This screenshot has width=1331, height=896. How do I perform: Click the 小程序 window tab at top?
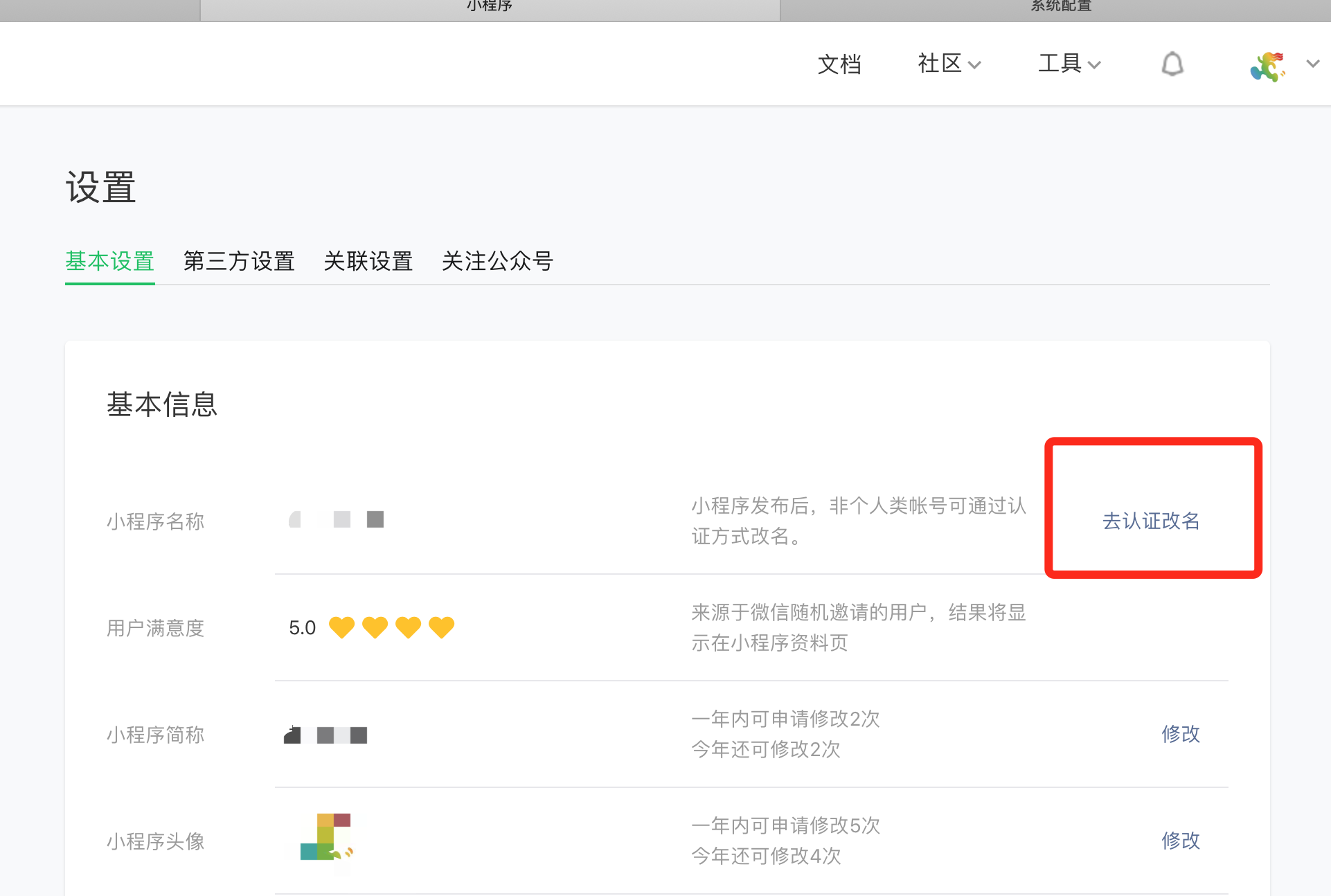click(490, 8)
